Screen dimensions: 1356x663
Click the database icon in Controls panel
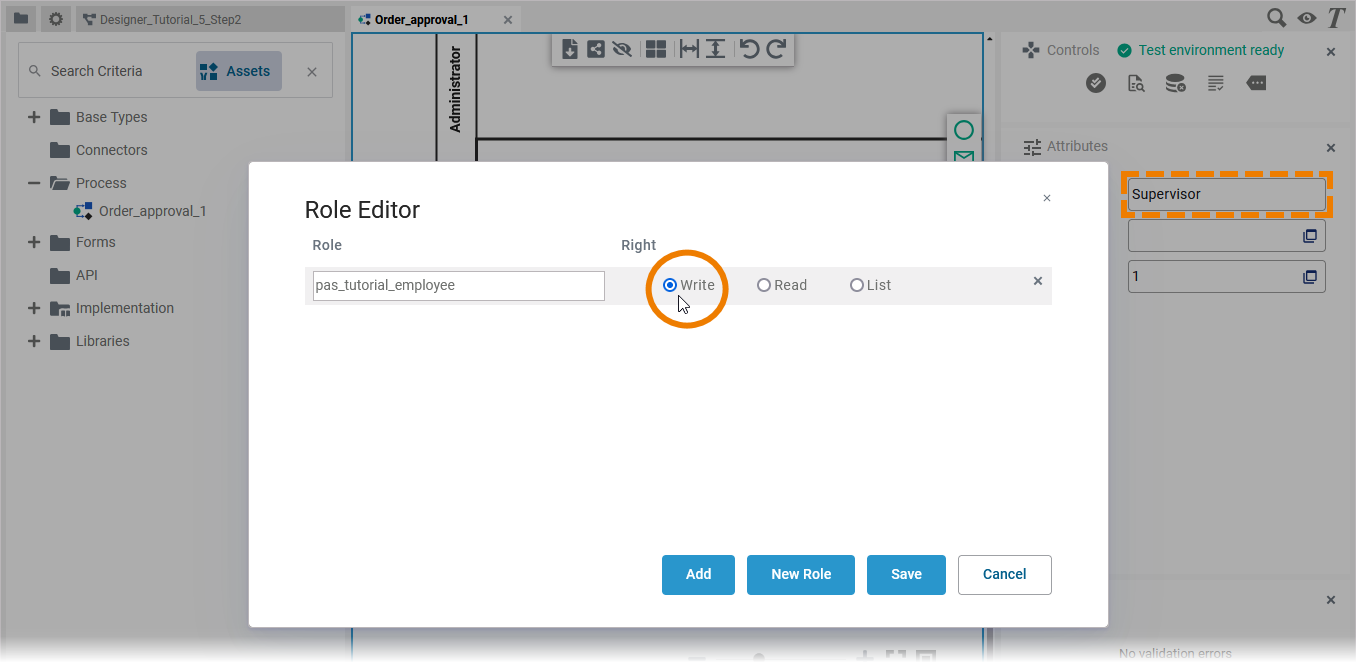point(1176,83)
